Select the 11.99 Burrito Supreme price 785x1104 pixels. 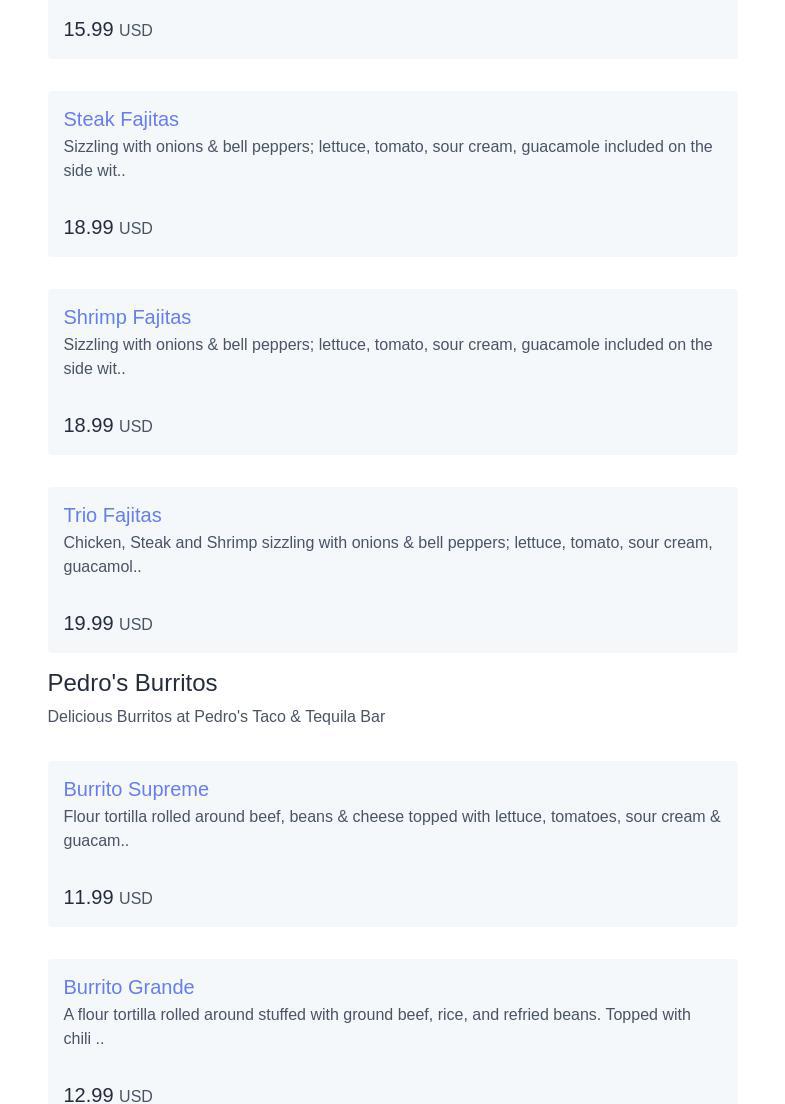88,897
